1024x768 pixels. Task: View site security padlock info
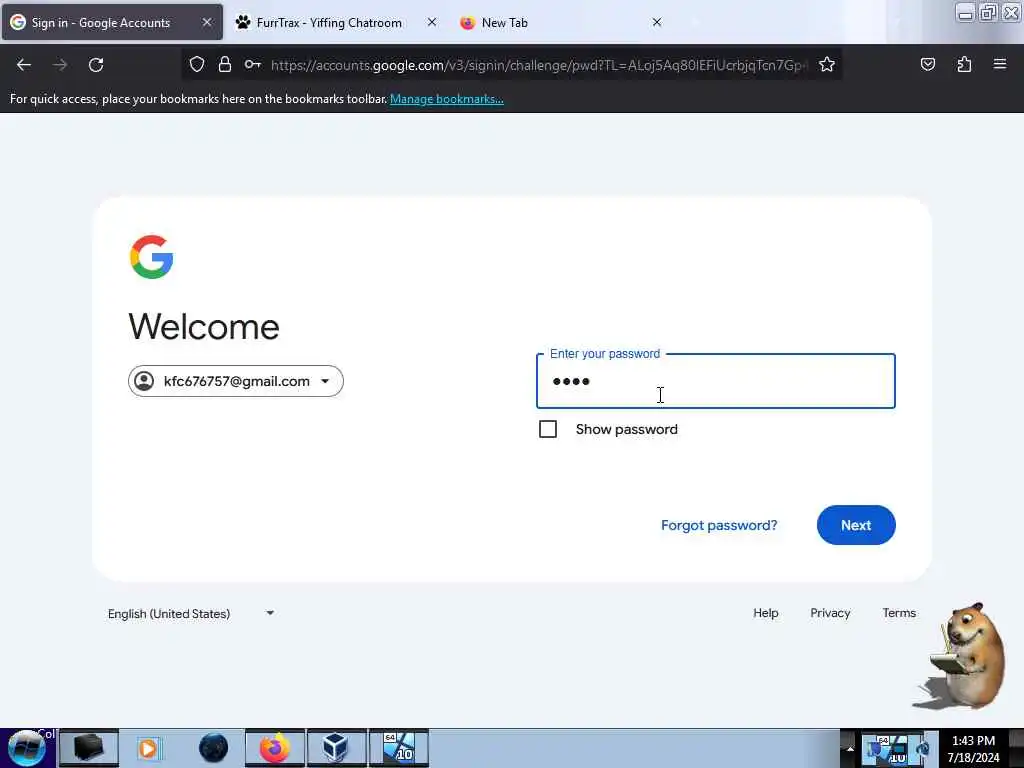[225, 64]
